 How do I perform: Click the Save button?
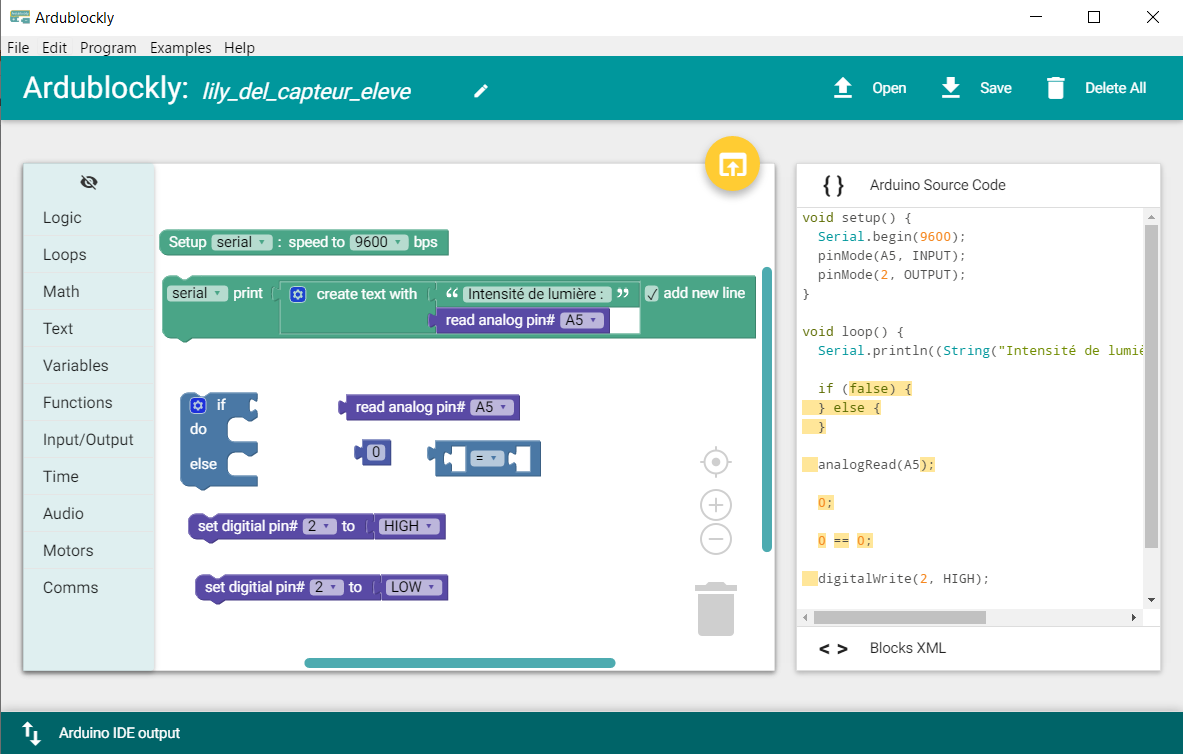point(976,88)
